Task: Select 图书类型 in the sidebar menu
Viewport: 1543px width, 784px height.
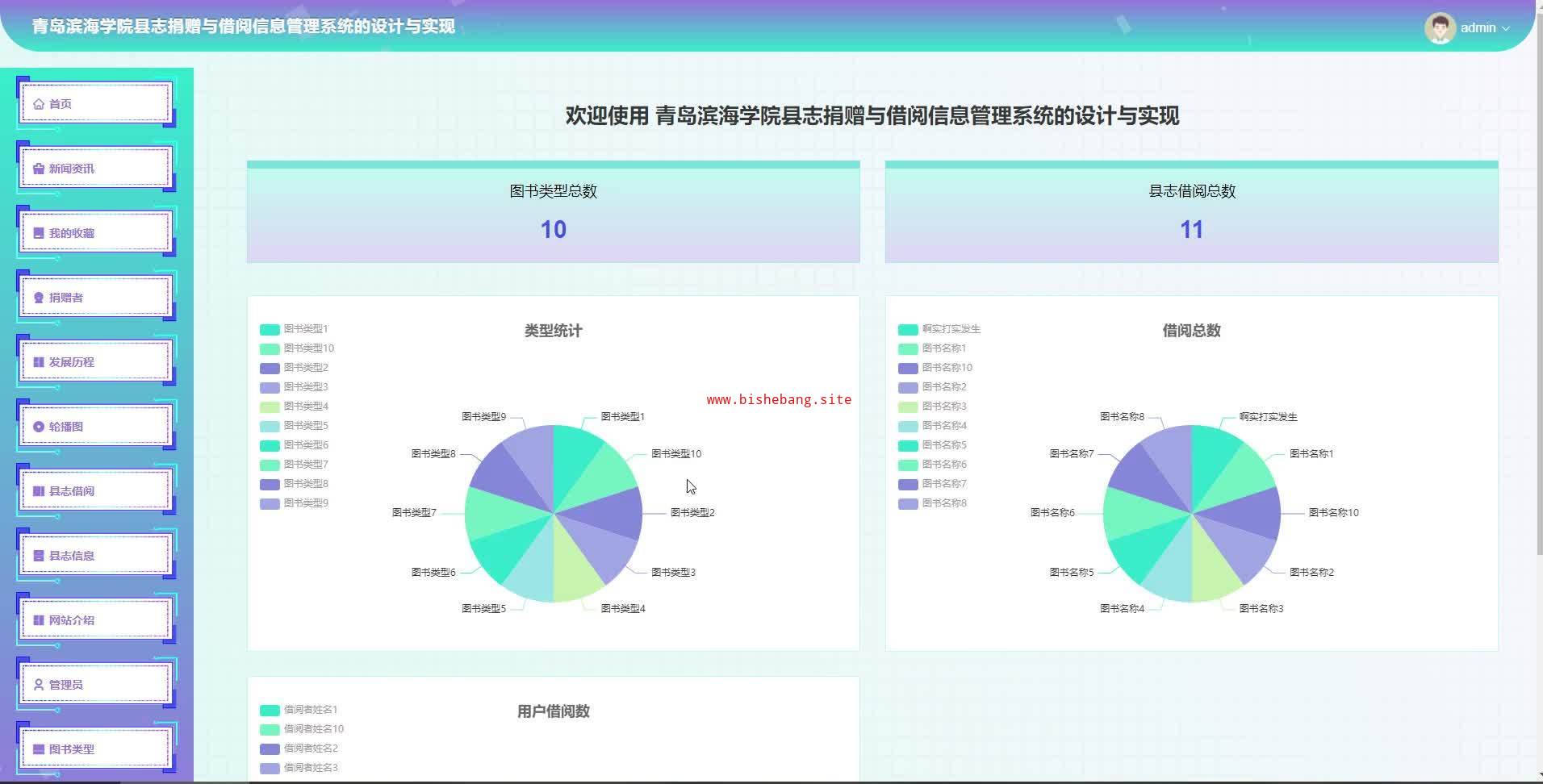Action: [95, 749]
